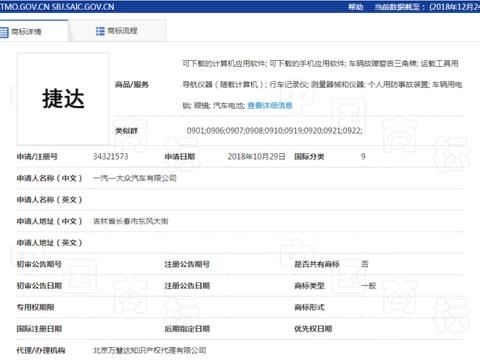Click the 商标详情 tab icon
The height and width of the screenshot is (360, 480).
pyautogui.click(x=4, y=32)
